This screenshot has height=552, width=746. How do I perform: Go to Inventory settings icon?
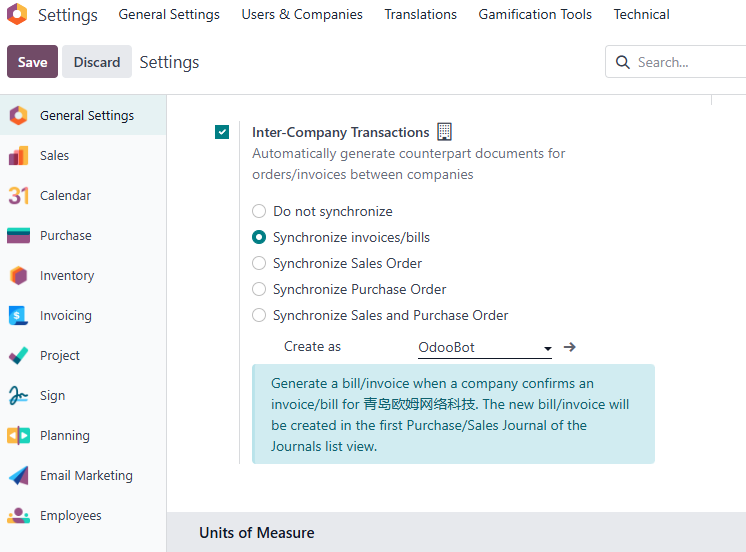[x=19, y=276]
